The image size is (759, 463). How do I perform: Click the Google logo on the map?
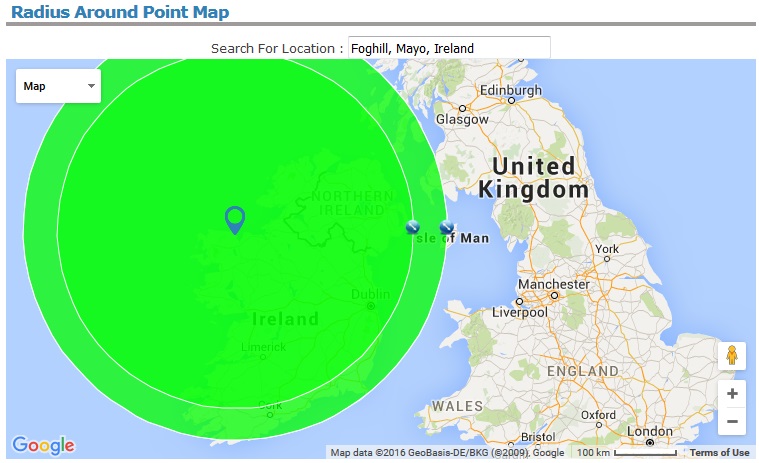click(43, 445)
